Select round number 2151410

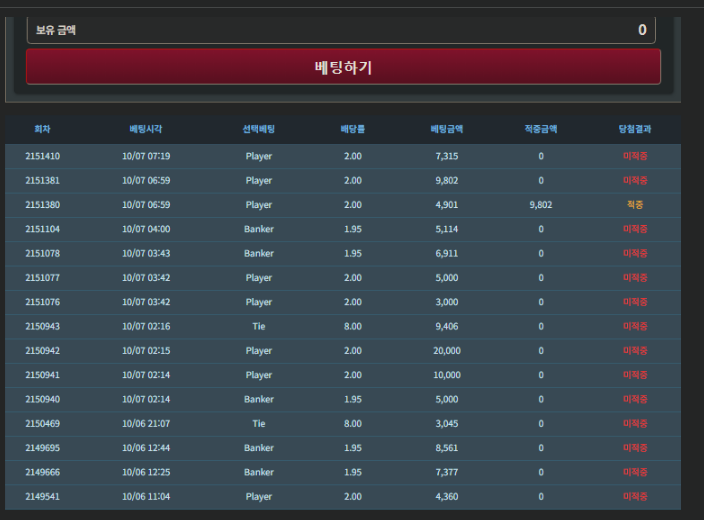pyautogui.click(x=42, y=156)
